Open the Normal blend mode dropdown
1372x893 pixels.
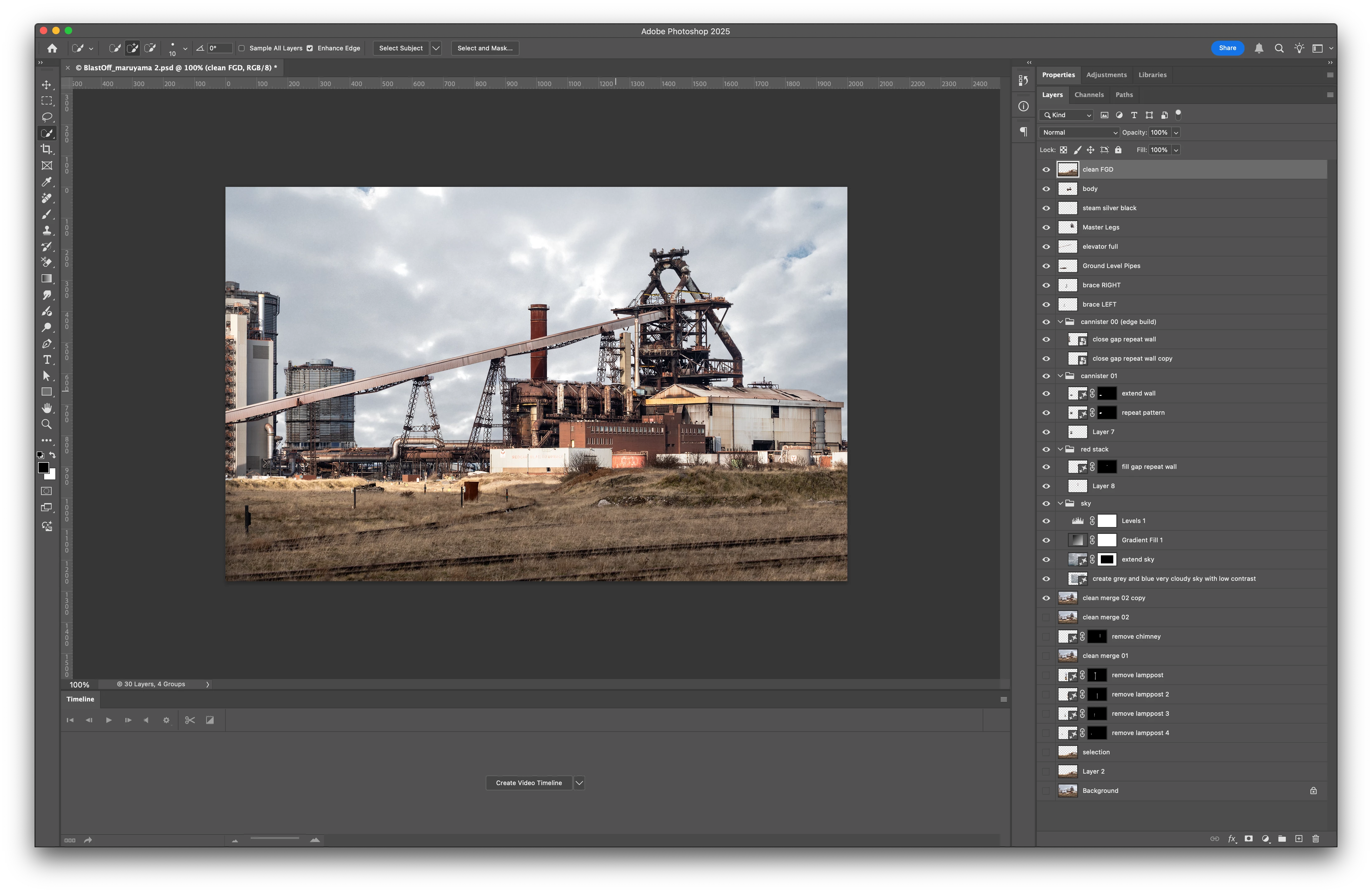(x=1079, y=132)
